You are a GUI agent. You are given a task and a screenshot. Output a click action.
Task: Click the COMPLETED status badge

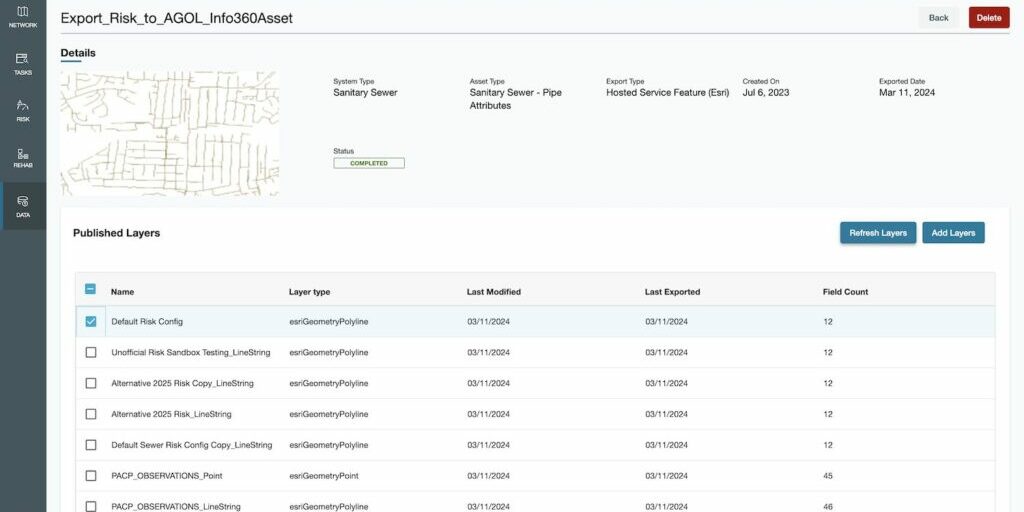[369, 163]
